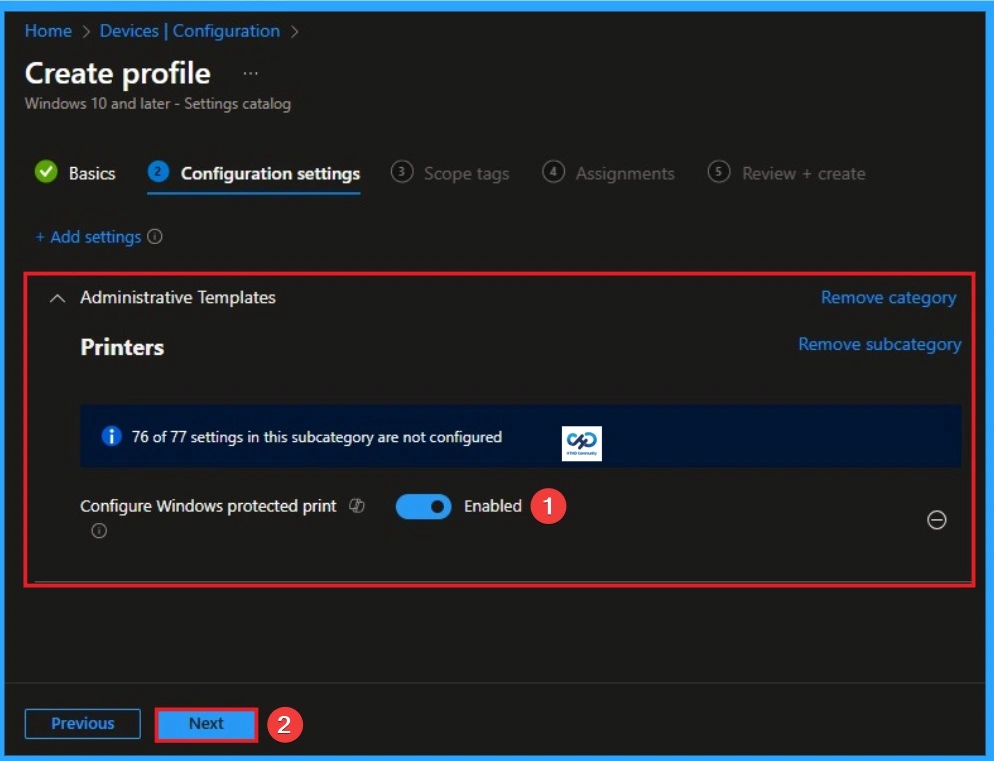Select Remove subcategory
Viewport: 994px width, 761px height.
(x=879, y=344)
